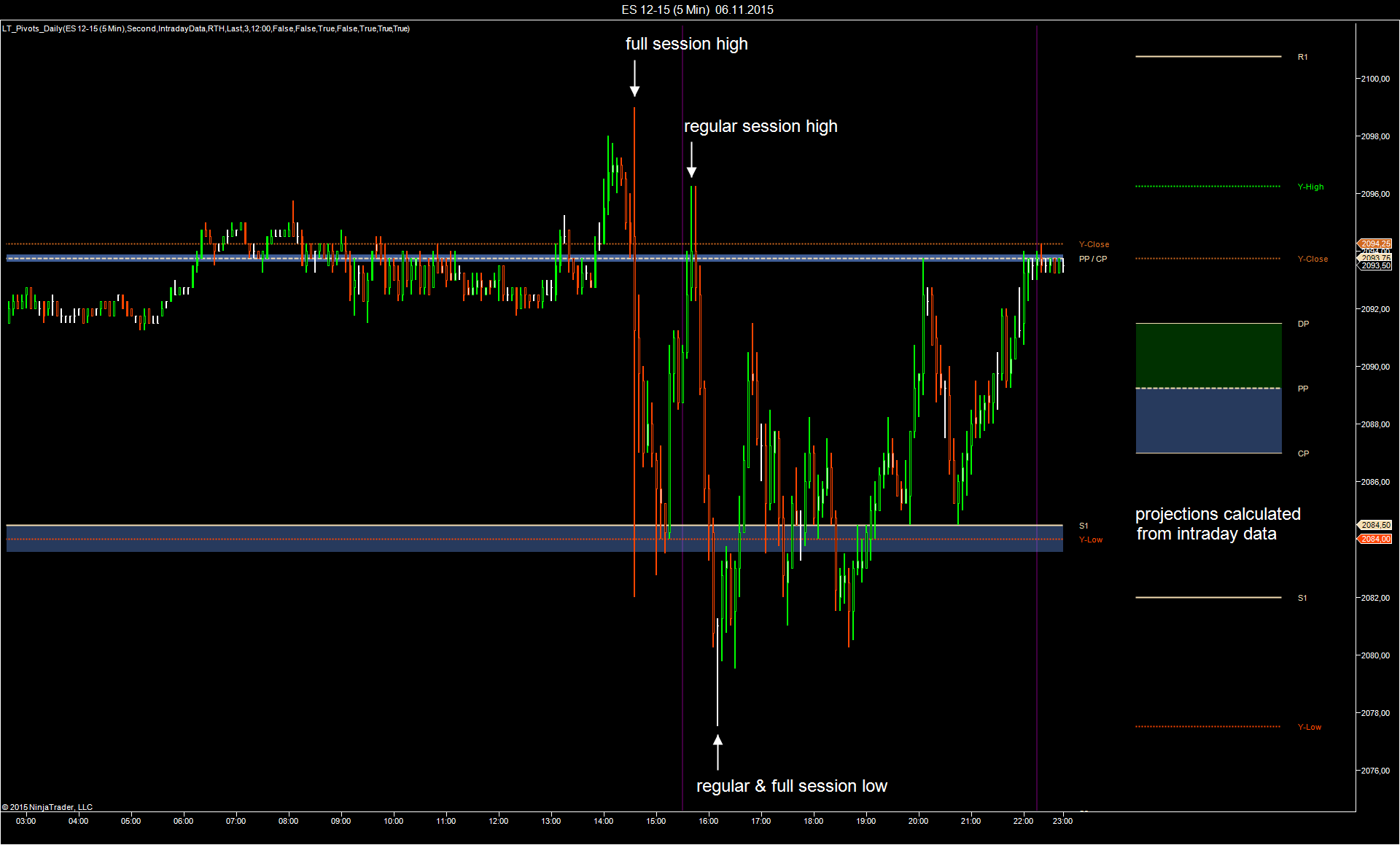Image resolution: width=1400 pixels, height=845 pixels.
Task: Select the LT_Pivots_Daily indicator label
Action: coord(206,28)
